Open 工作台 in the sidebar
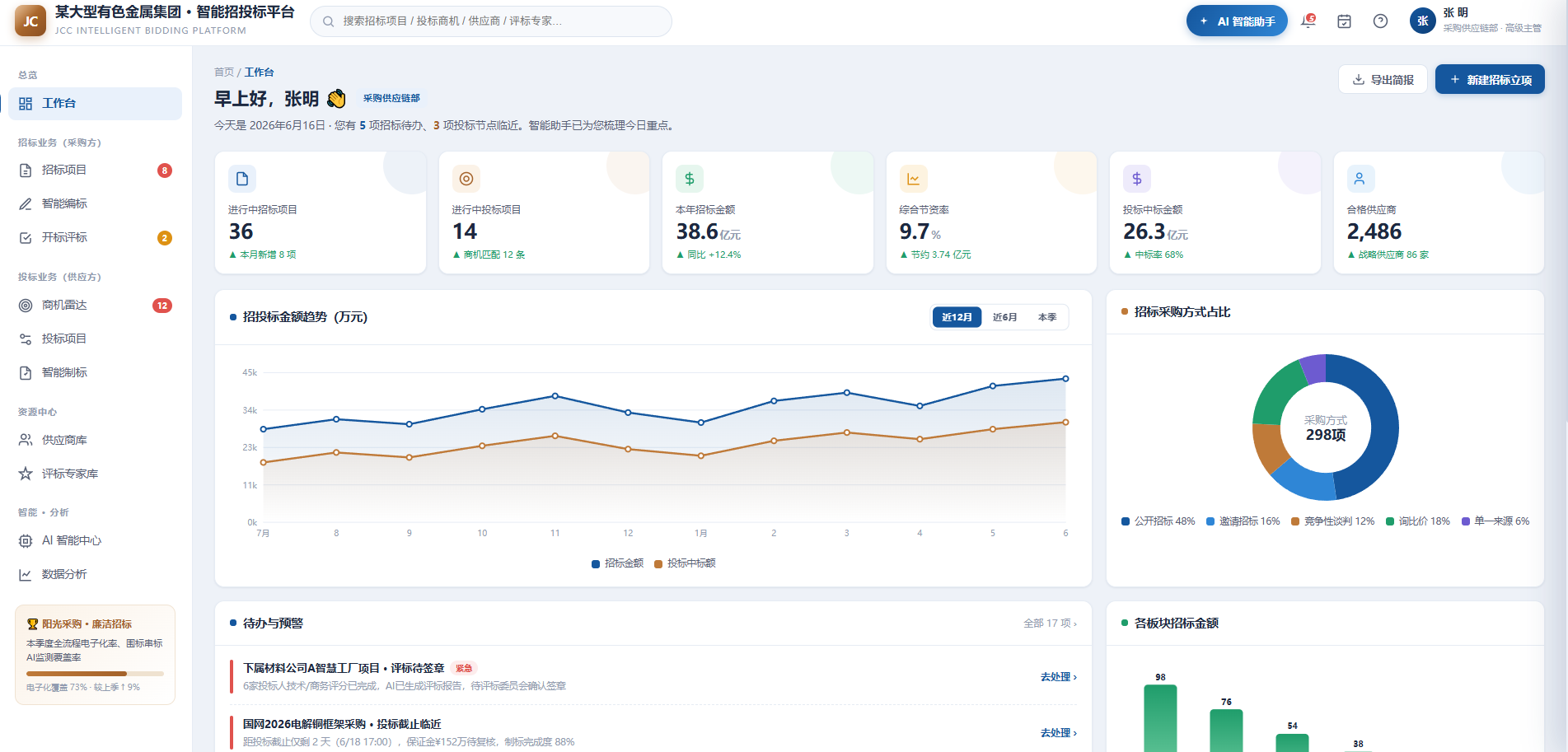The width and height of the screenshot is (1568, 752). coord(95,104)
